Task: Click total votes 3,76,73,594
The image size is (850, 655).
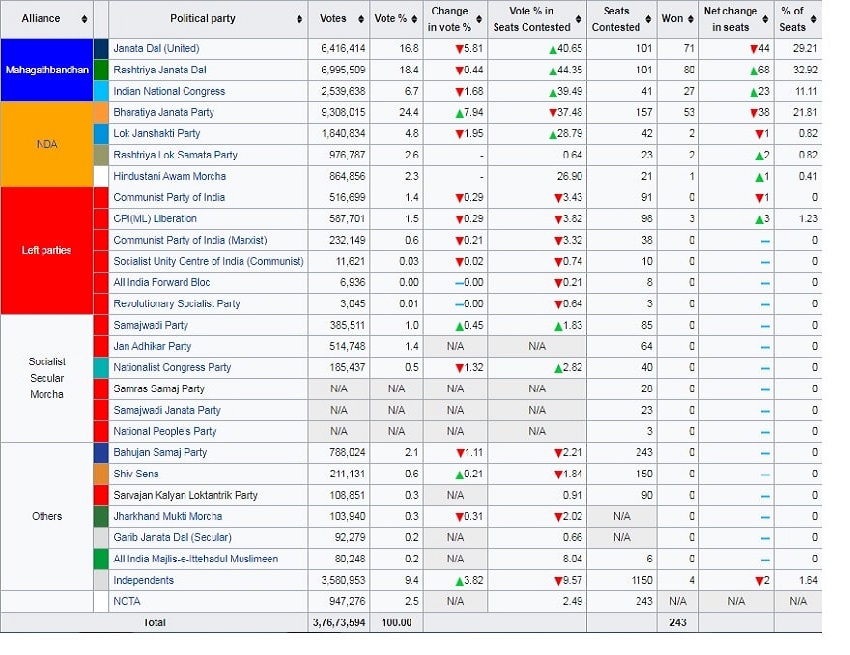Action: click(339, 622)
